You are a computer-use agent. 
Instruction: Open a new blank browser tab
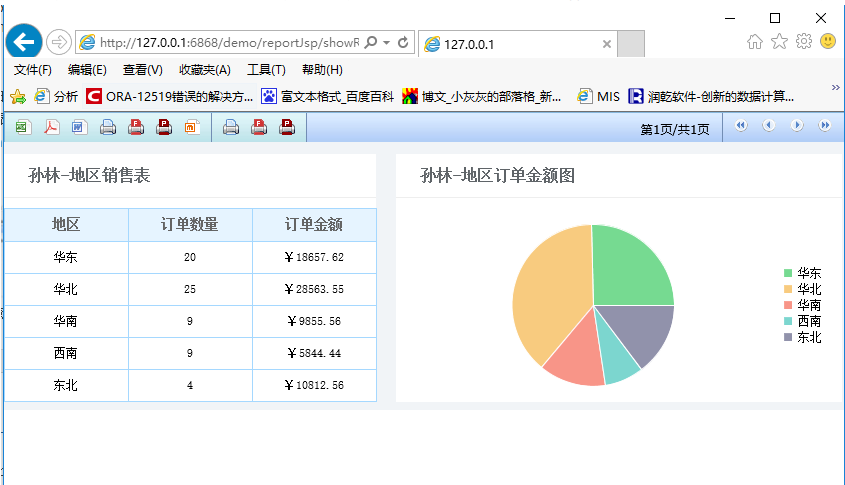(631, 44)
